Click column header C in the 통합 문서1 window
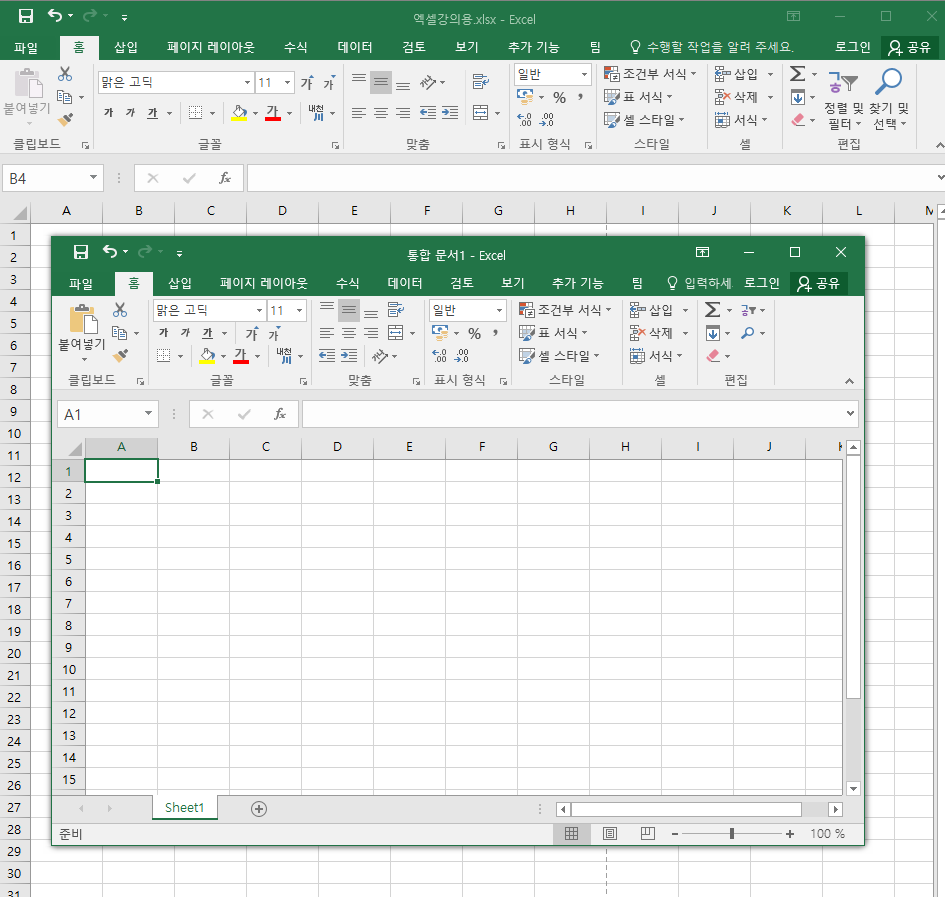This screenshot has height=897, width=945. (x=265, y=447)
